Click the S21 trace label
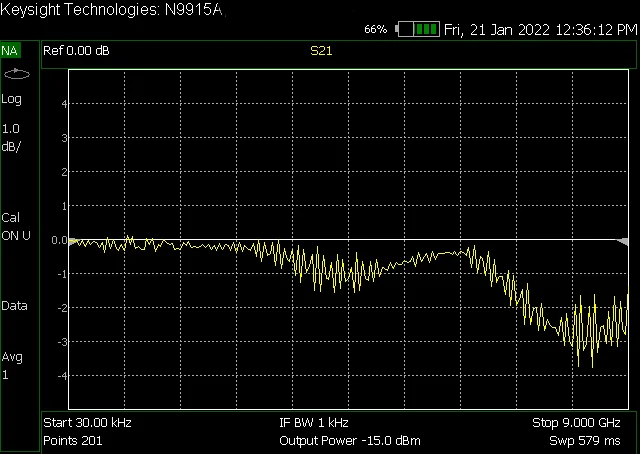The width and height of the screenshot is (640, 454). [x=321, y=51]
